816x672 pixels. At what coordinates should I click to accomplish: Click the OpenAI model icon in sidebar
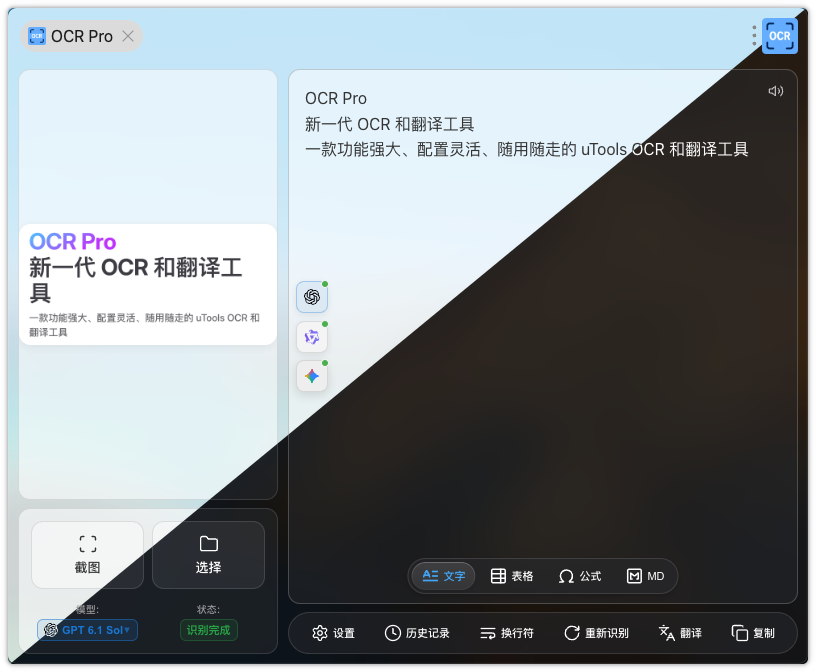[x=312, y=297]
